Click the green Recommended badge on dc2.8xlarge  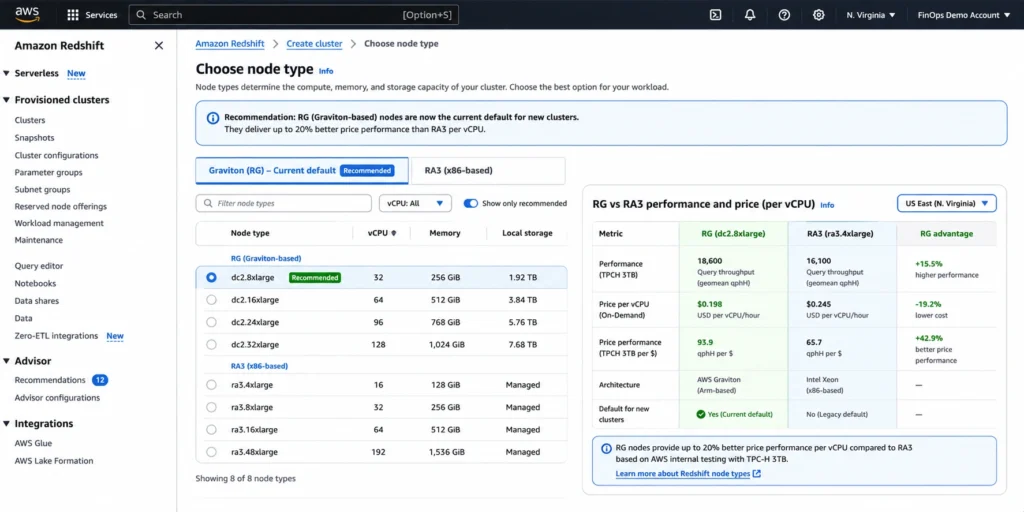pyautogui.click(x=315, y=278)
